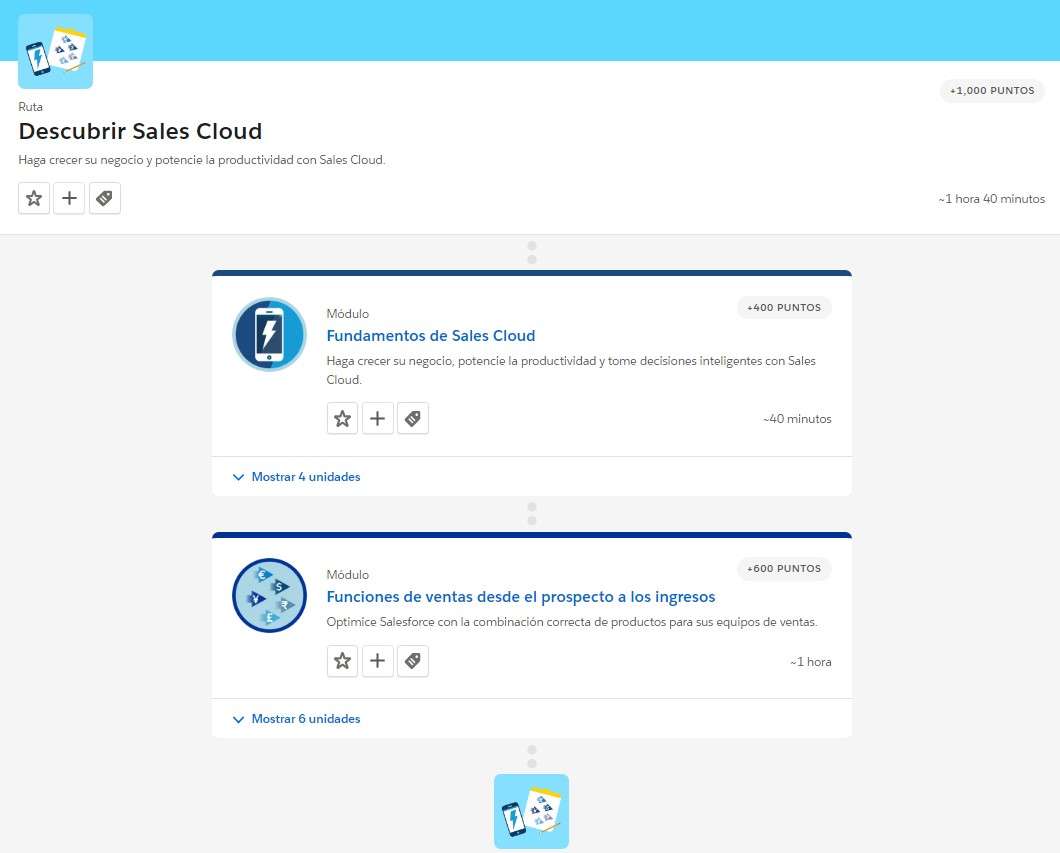Click the +1,000 PUNTOS badge

pyautogui.click(x=992, y=91)
